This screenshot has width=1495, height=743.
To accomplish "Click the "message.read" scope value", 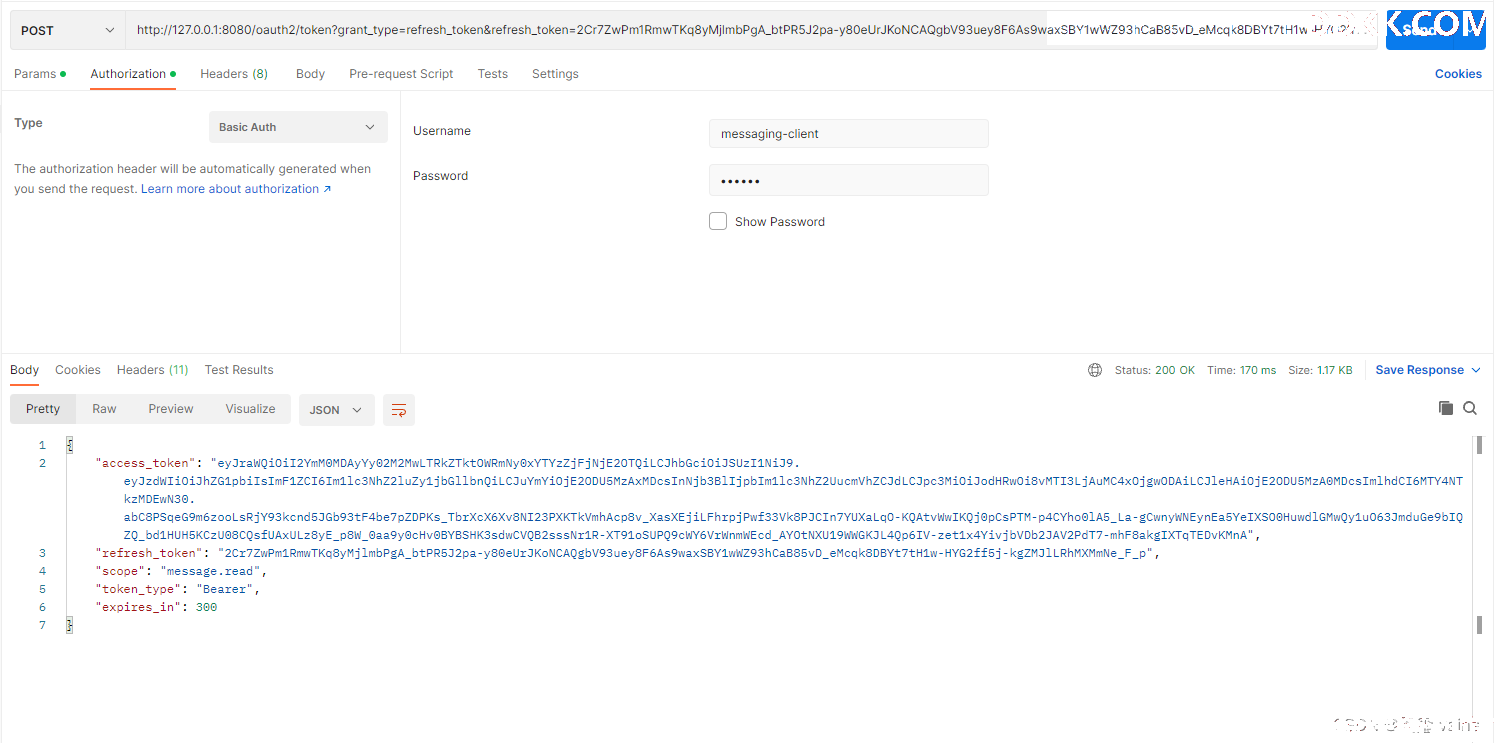I will (x=212, y=571).
